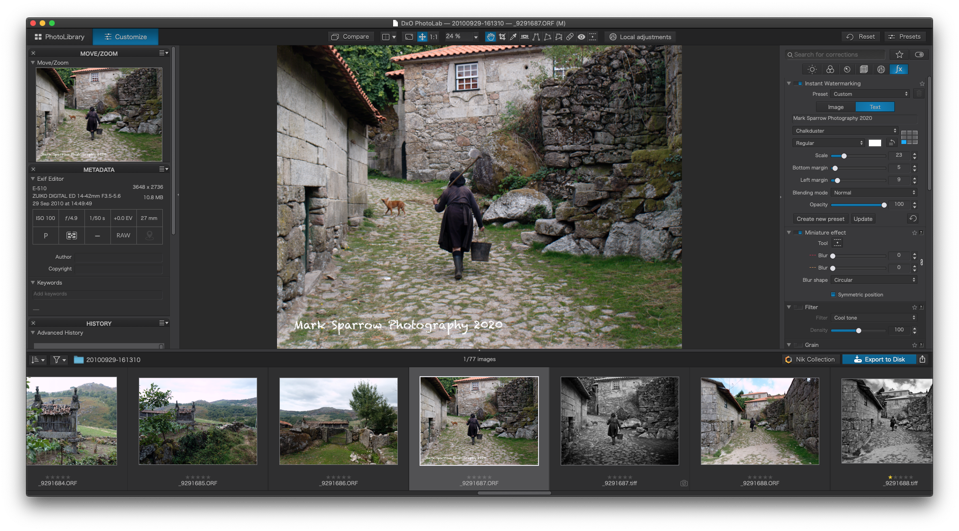This screenshot has height=531, width=959.
Task: Collapse the Exif Editor section
Action: click(x=33, y=179)
